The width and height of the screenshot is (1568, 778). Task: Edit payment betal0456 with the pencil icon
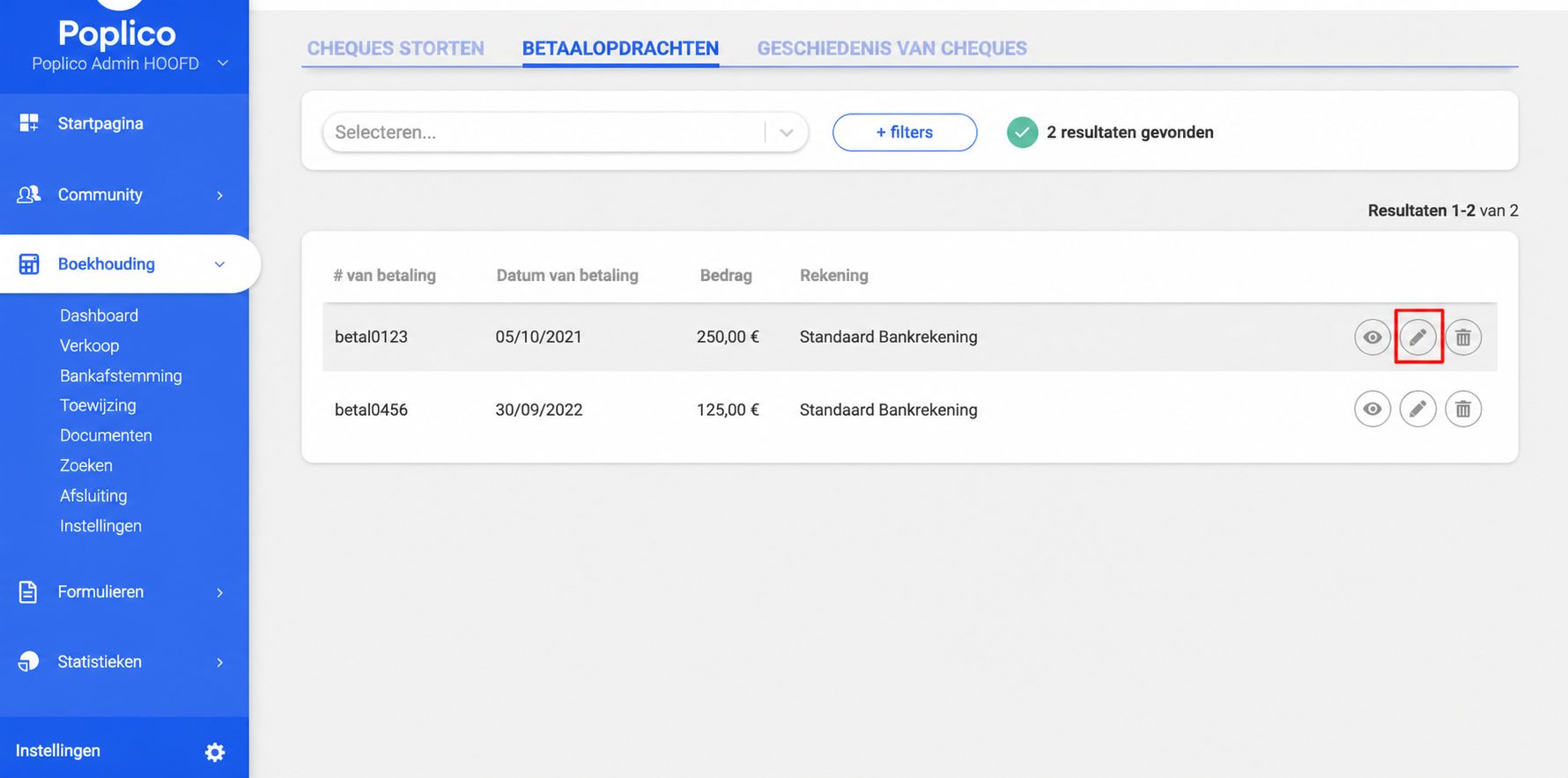tap(1418, 409)
